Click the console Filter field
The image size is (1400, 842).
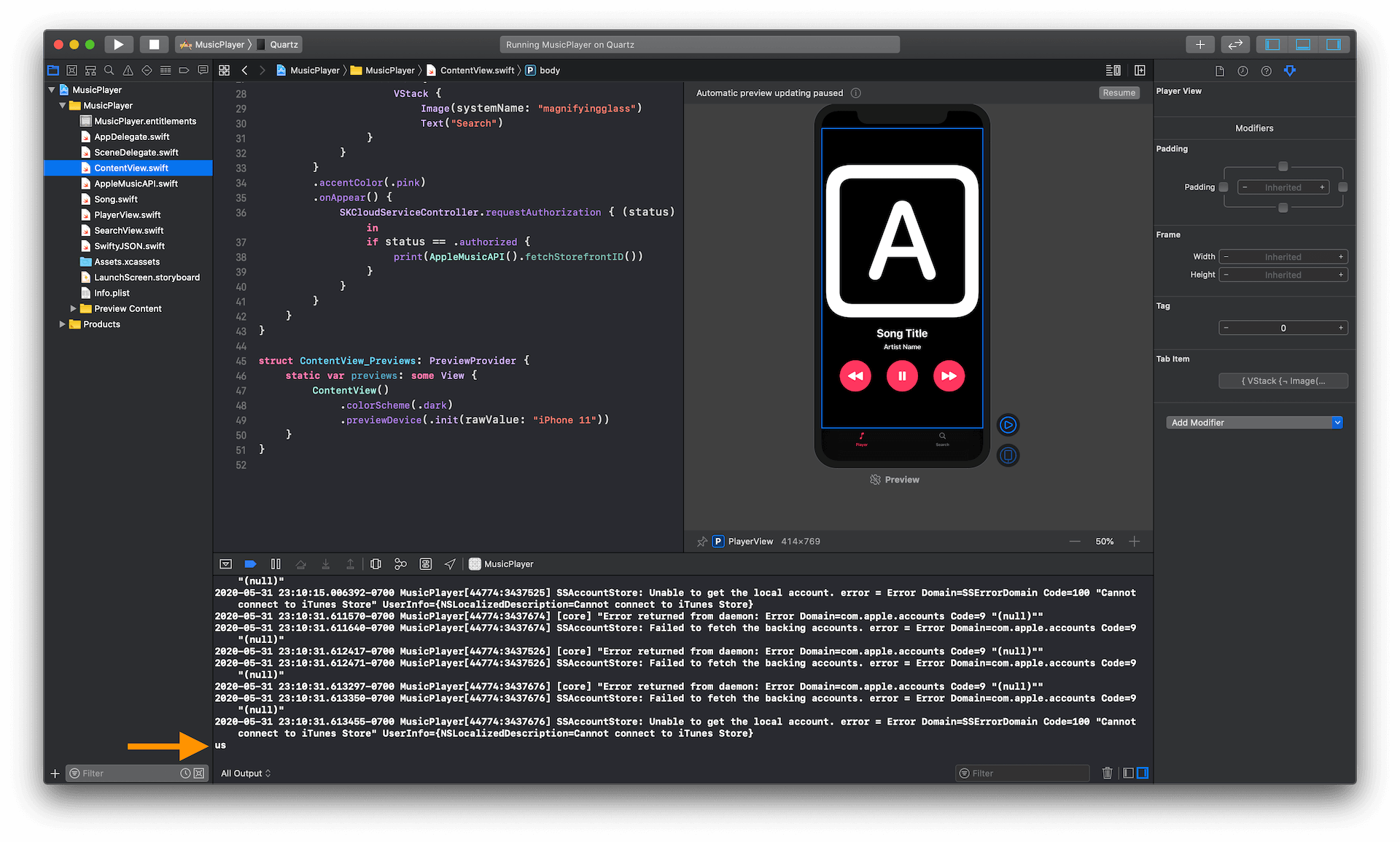click(x=1022, y=773)
